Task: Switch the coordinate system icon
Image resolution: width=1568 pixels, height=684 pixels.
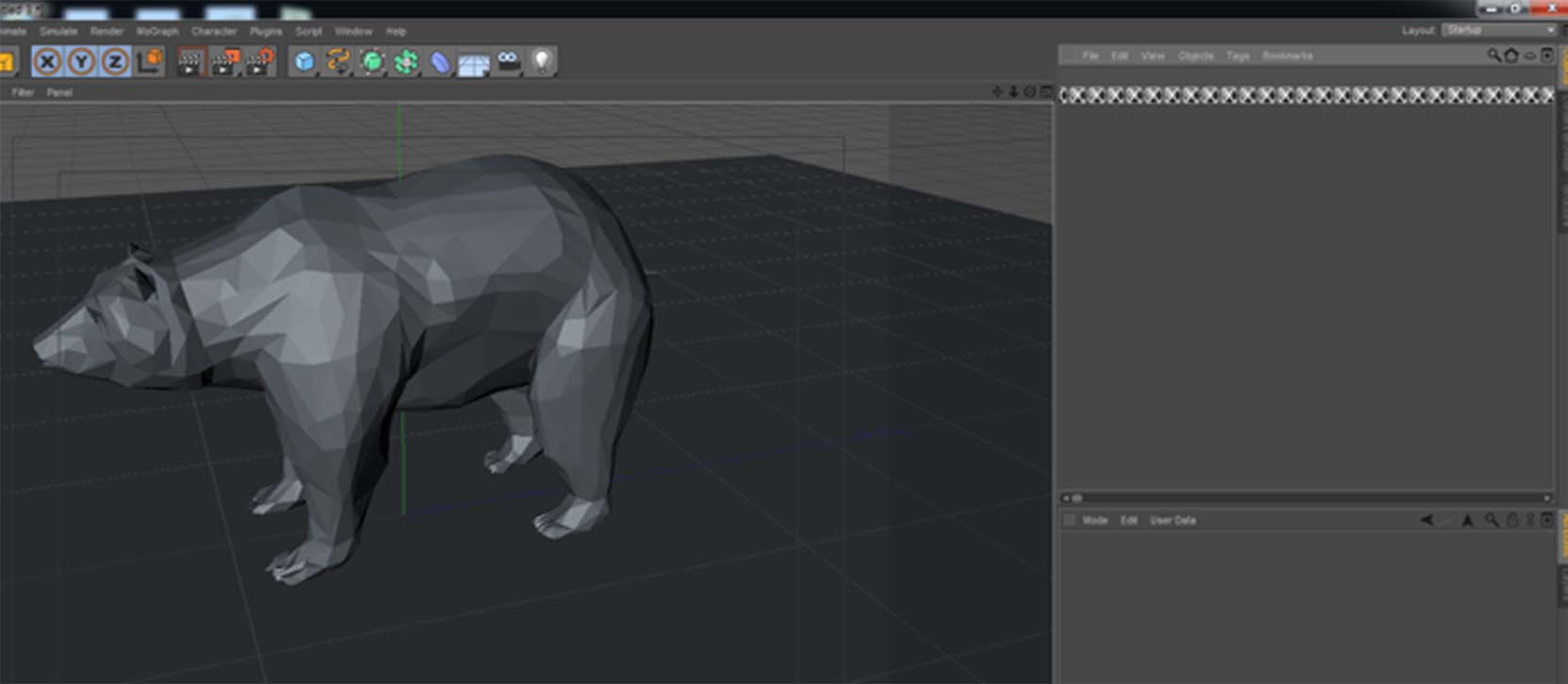Action: click(x=150, y=62)
